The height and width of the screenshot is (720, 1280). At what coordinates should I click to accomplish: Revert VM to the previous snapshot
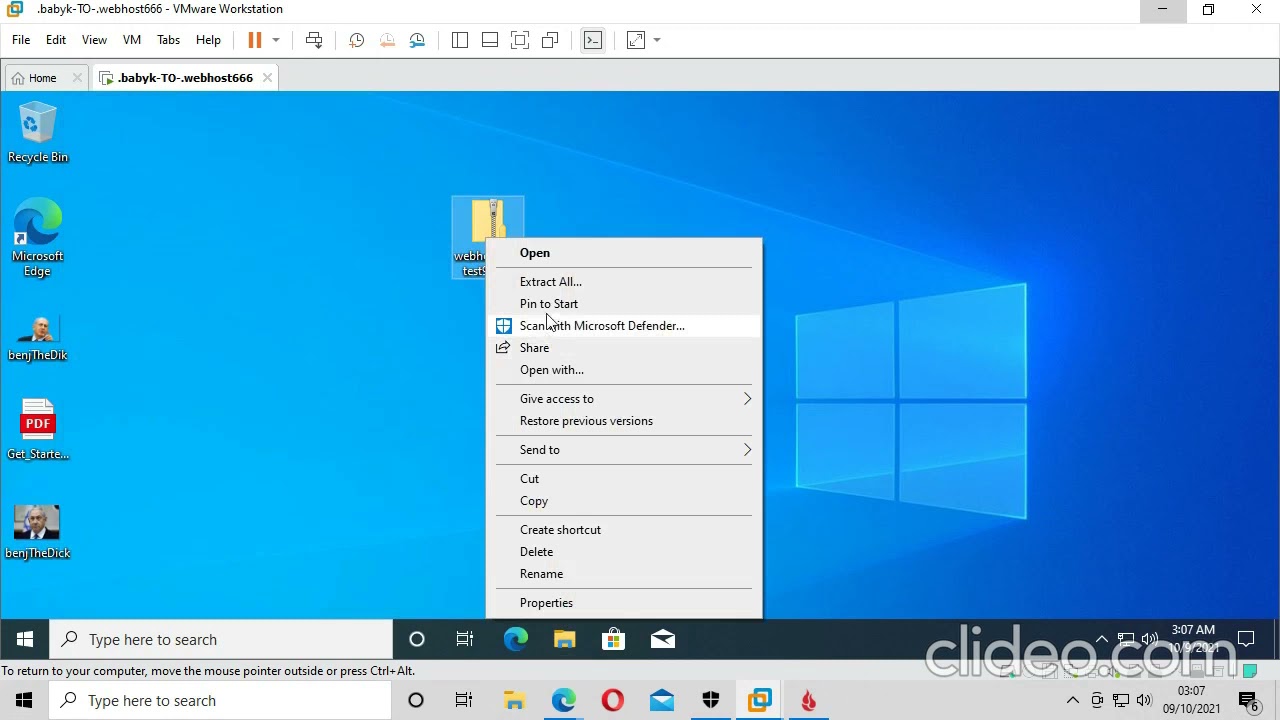click(387, 40)
